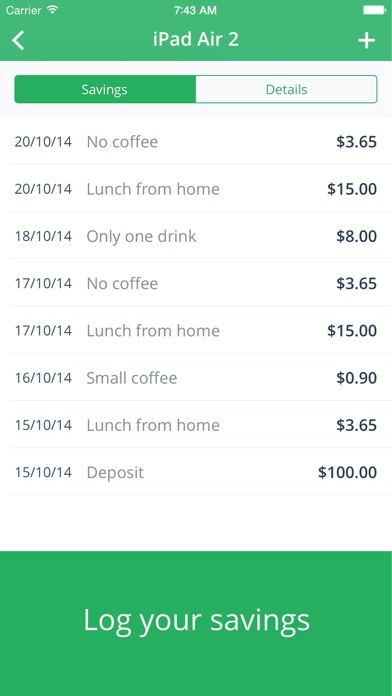Image resolution: width=392 pixels, height=696 pixels.
Task: Switch to the Savings tab
Action: click(x=105, y=89)
